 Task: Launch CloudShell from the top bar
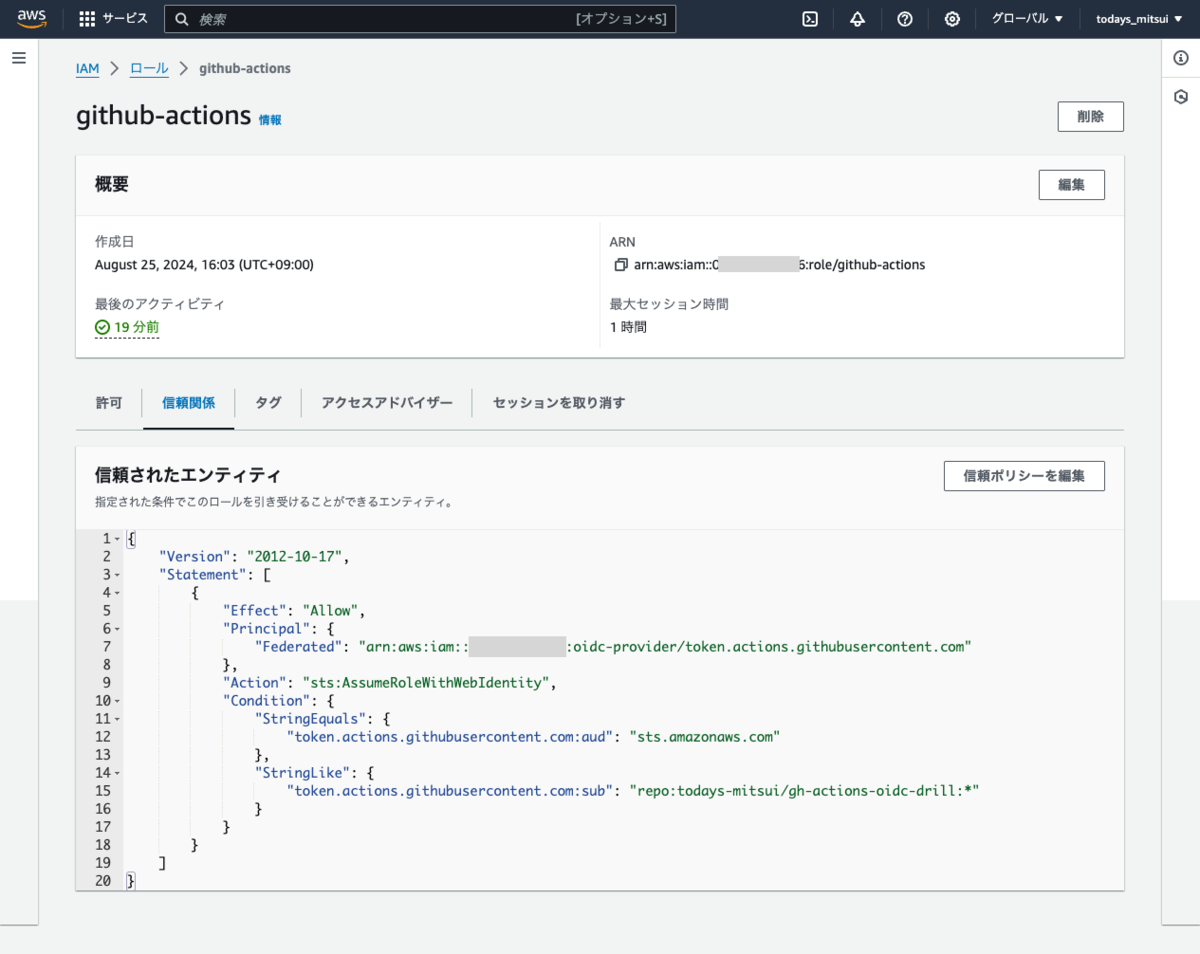click(x=809, y=18)
